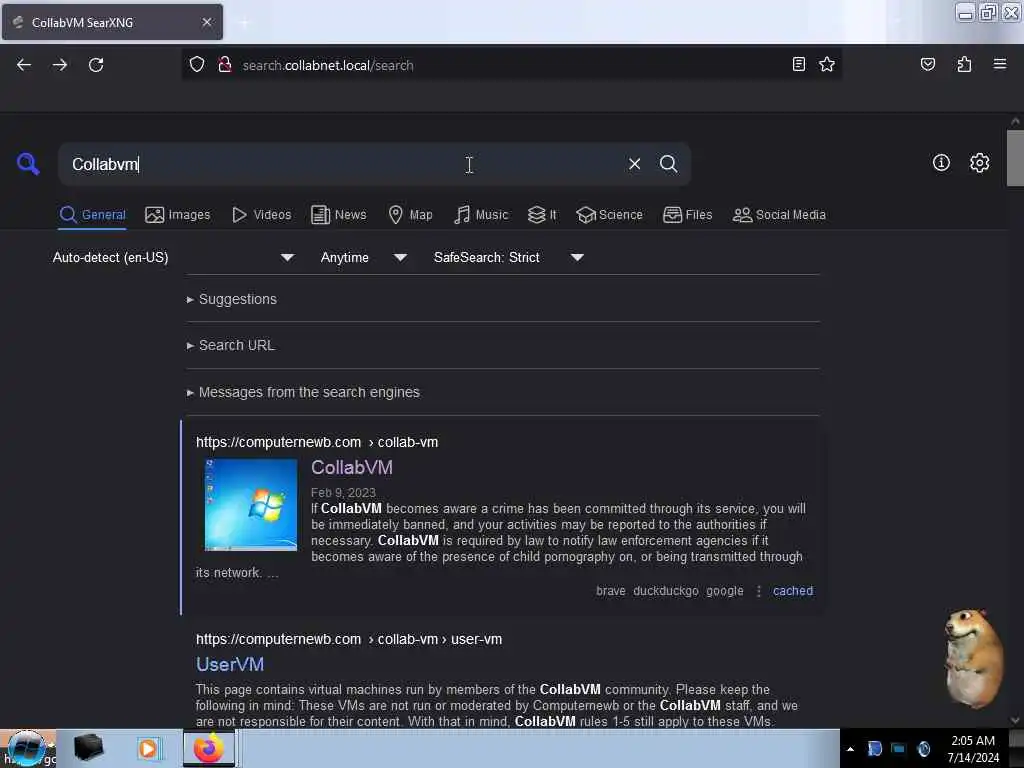This screenshot has height=768, width=1024.
Task: Select the General category tab
Action: pos(92,215)
